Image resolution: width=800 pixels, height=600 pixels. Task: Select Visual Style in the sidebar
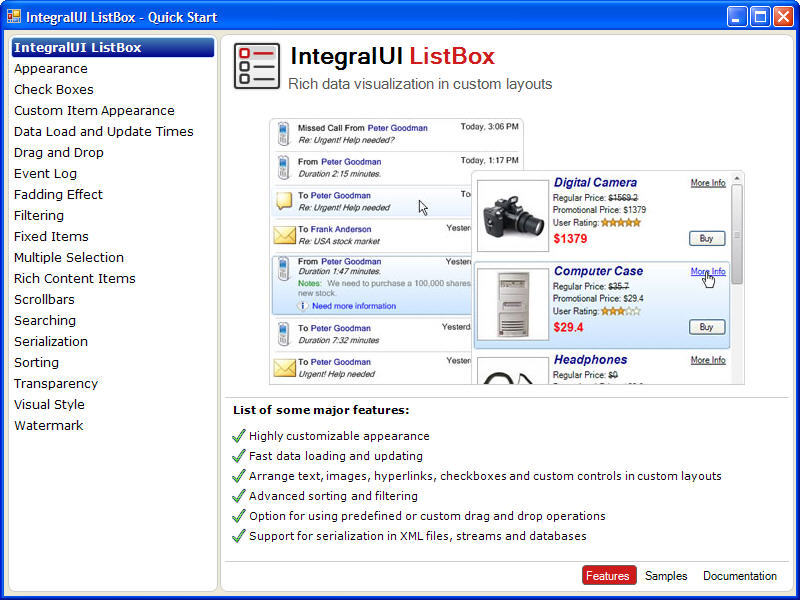tap(49, 404)
